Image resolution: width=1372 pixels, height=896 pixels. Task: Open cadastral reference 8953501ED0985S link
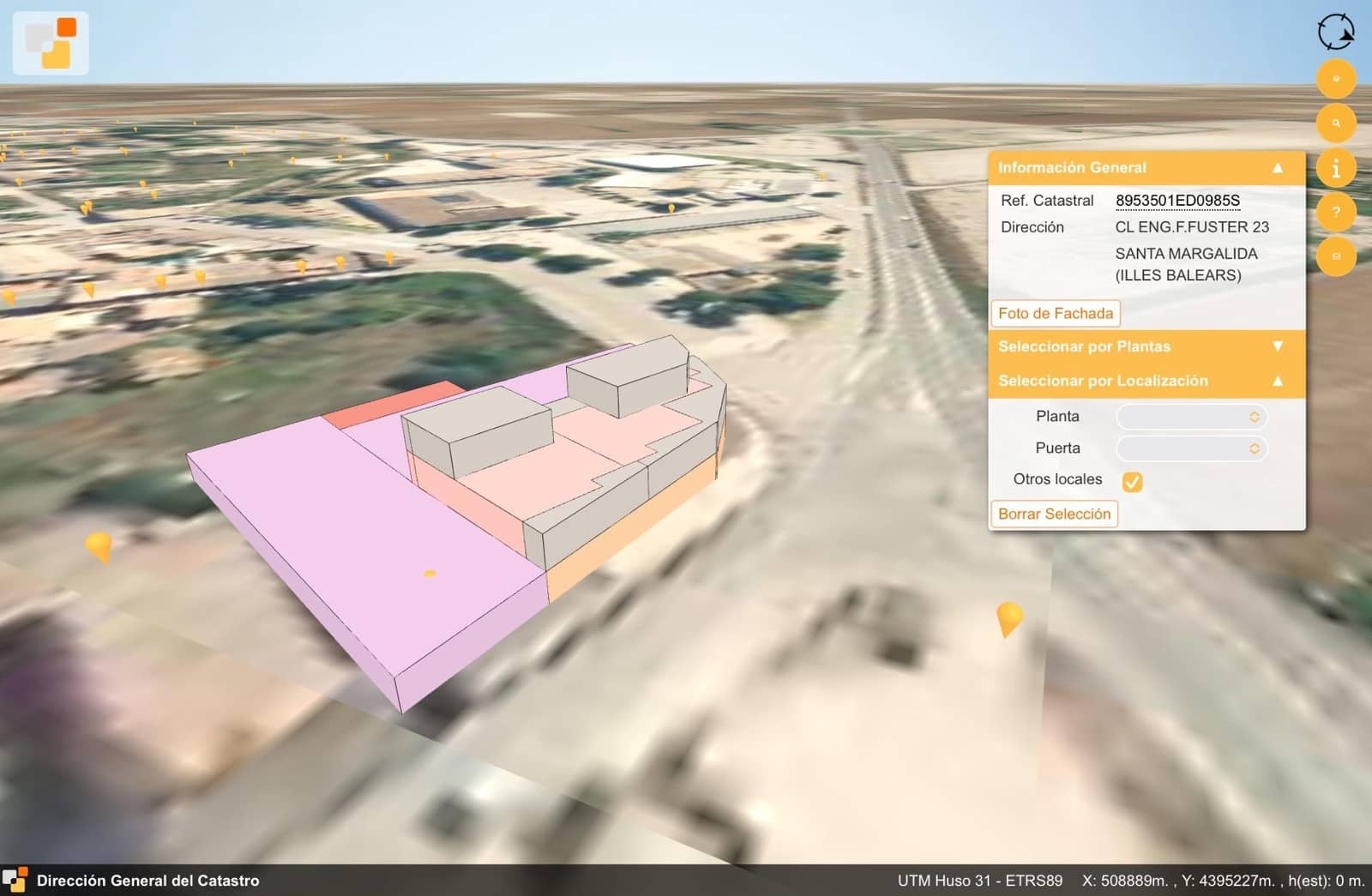1176,201
